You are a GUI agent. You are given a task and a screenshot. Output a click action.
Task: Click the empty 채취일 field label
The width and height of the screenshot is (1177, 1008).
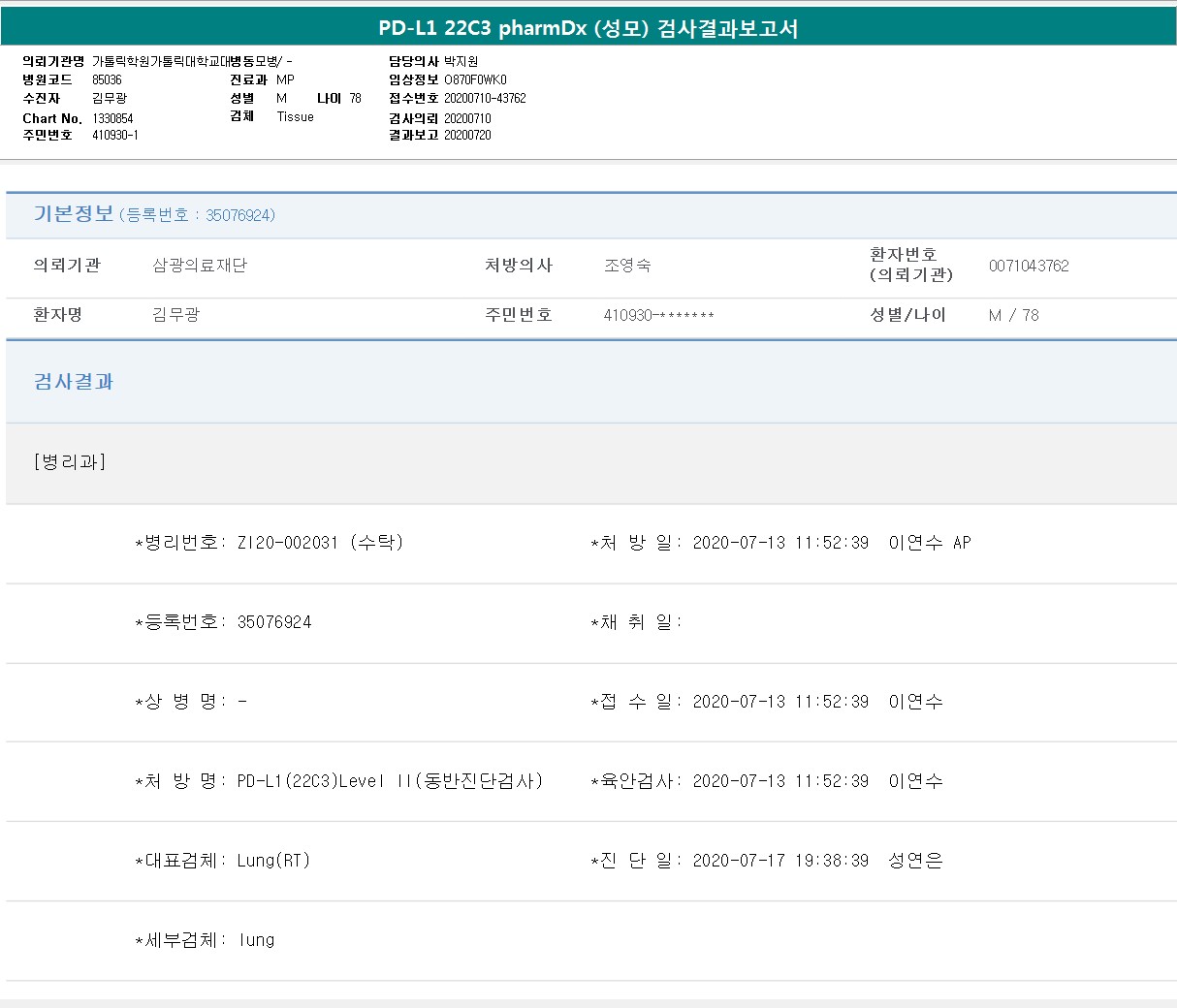(x=636, y=622)
